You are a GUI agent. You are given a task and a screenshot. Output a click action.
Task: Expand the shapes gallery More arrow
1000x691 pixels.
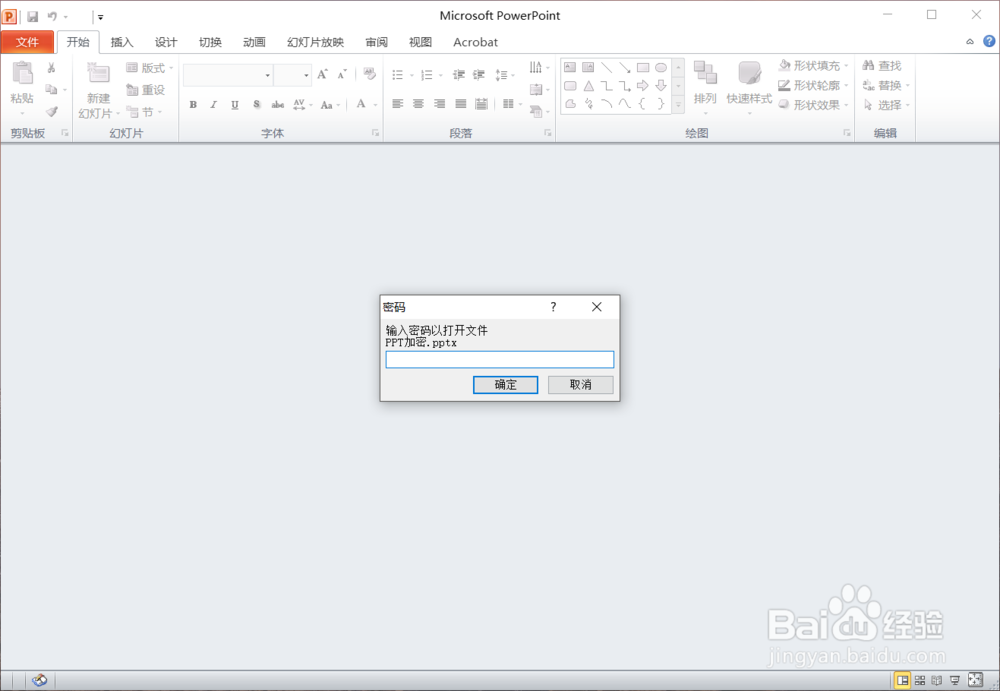[x=679, y=105]
